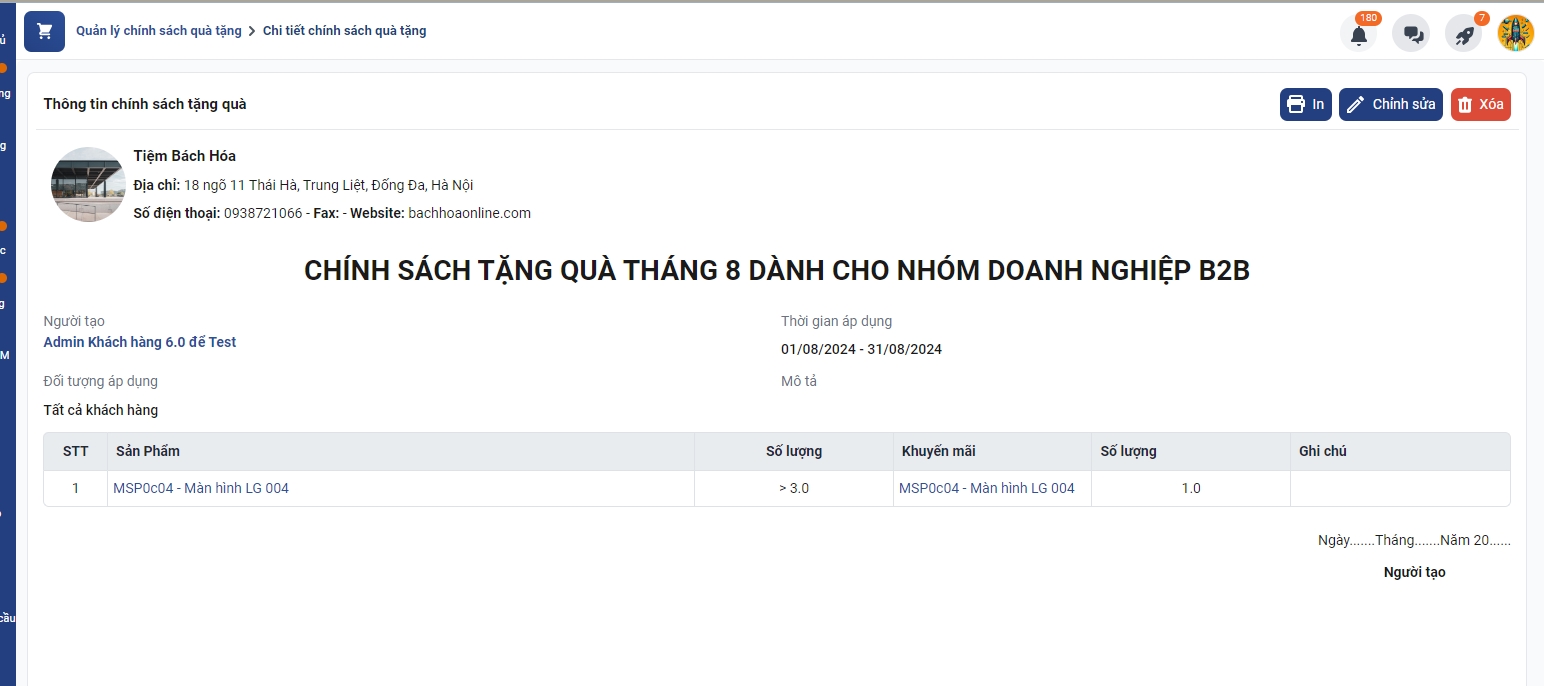
Task: Click the Tiệm Bách Hóa store logo
Action: click(88, 184)
